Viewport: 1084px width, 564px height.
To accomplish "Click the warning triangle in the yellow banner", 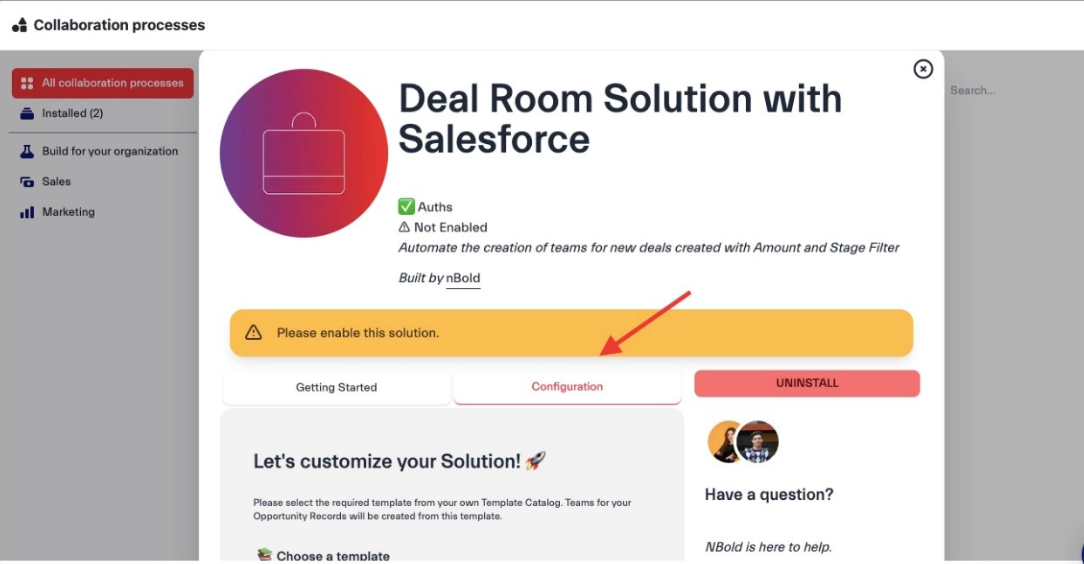I will (253, 333).
